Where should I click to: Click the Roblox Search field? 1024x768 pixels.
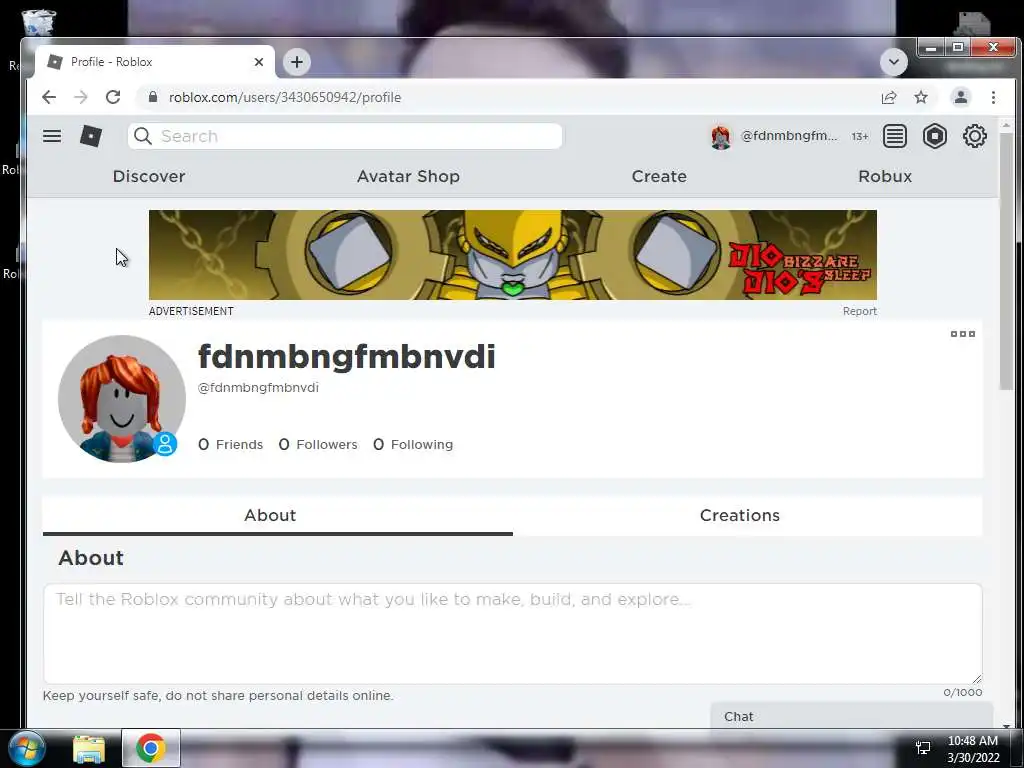(345, 136)
